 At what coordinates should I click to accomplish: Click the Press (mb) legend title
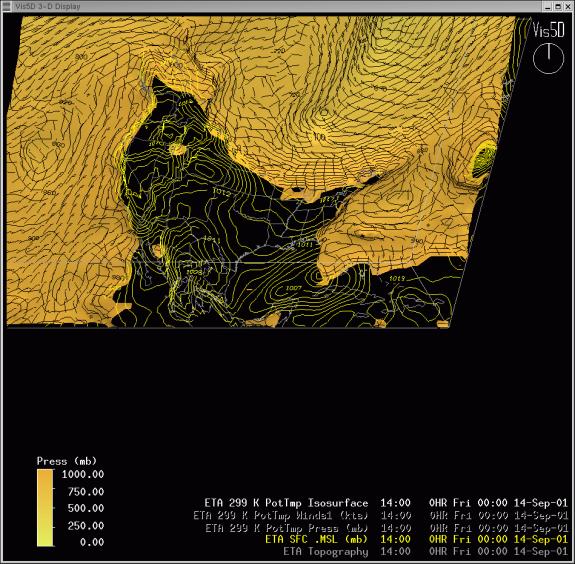[x=66, y=461]
